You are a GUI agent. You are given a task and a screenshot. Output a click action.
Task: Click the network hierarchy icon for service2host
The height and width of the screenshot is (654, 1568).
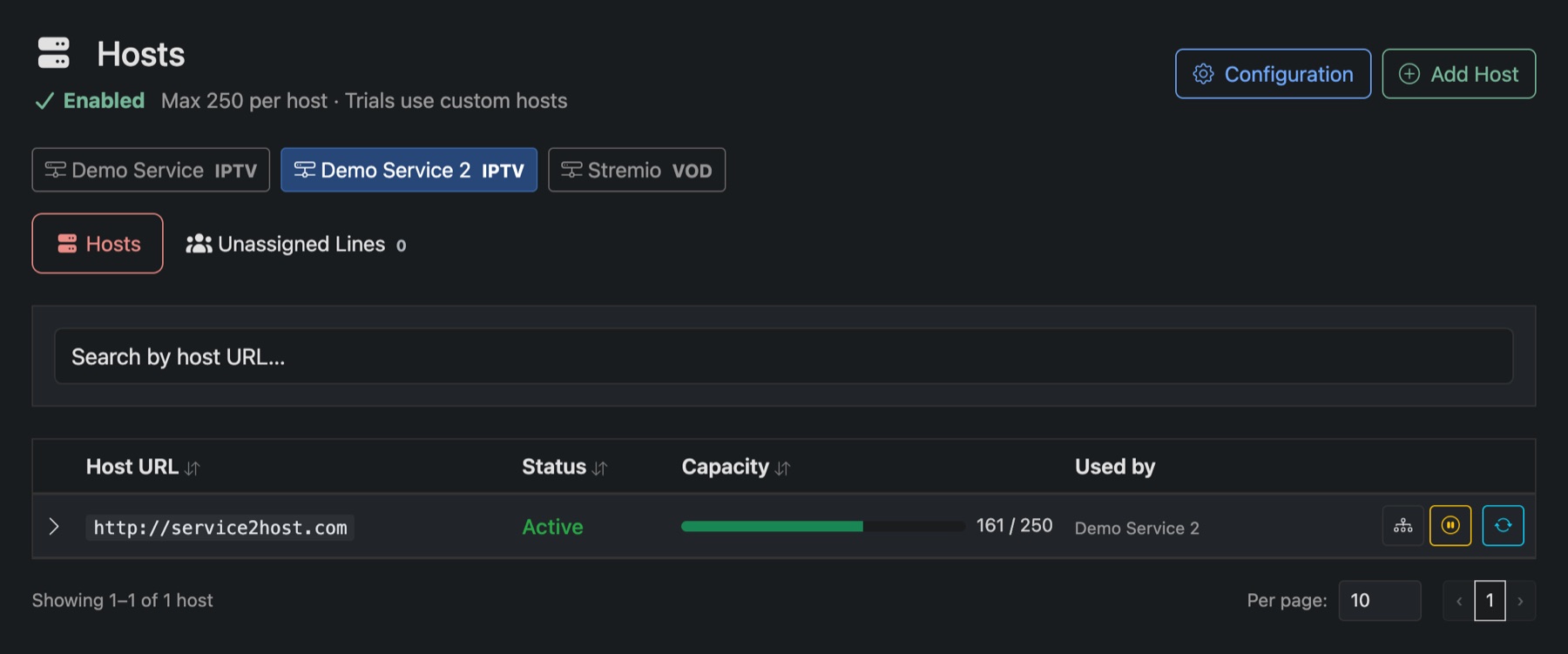[x=1402, y=526]
